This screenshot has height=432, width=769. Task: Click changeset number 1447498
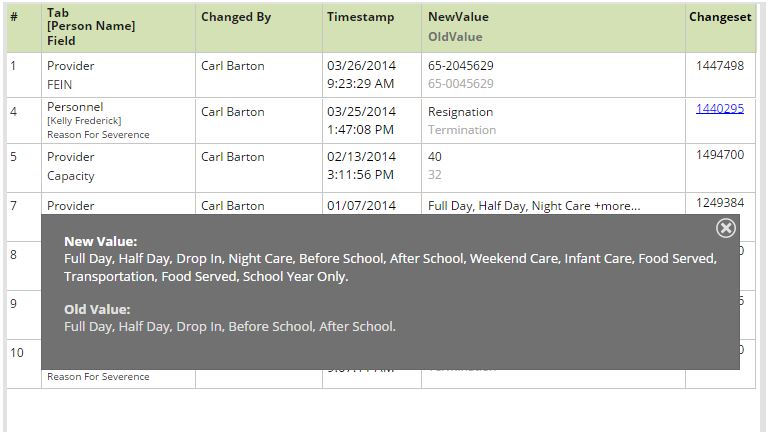720,66
